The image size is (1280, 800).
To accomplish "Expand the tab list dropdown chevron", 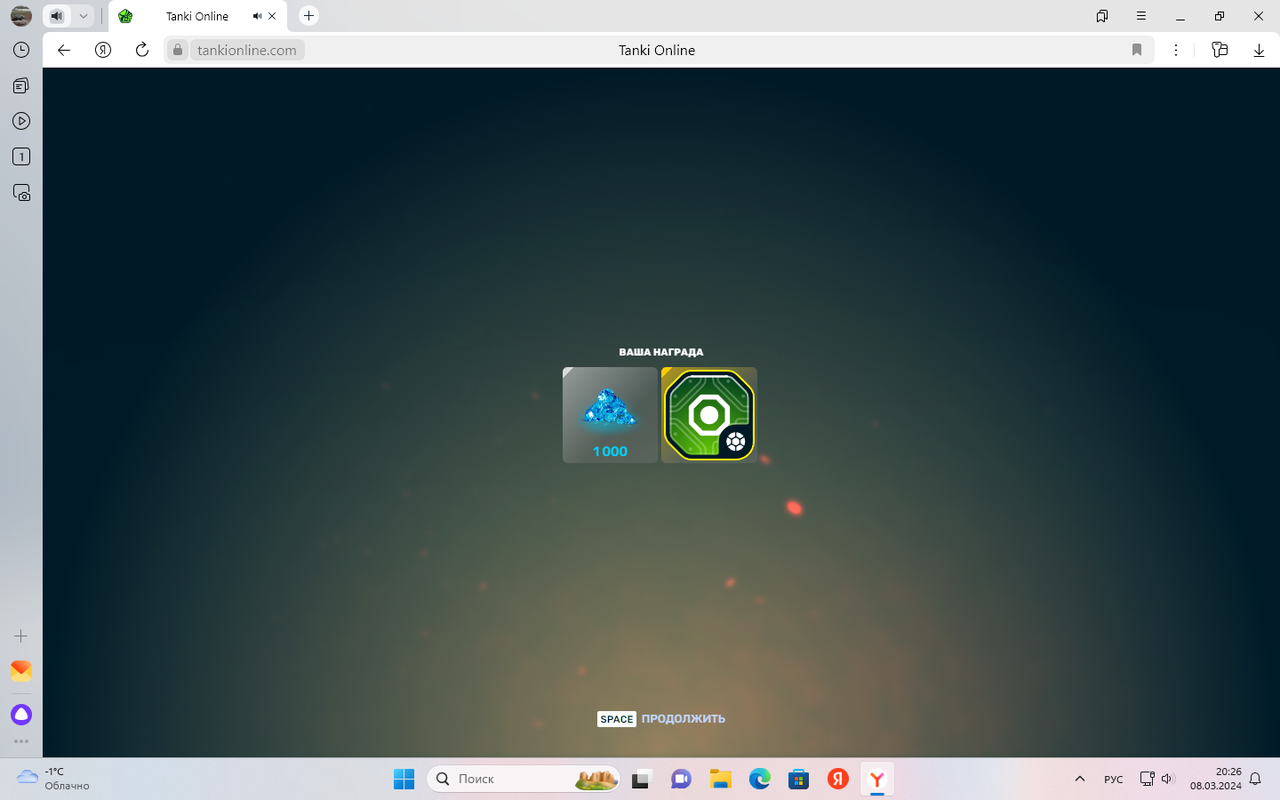I will point(83,16).
